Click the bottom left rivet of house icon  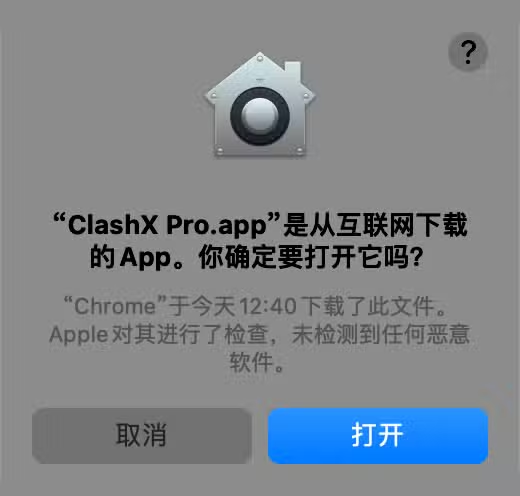(x=220, y=151)
